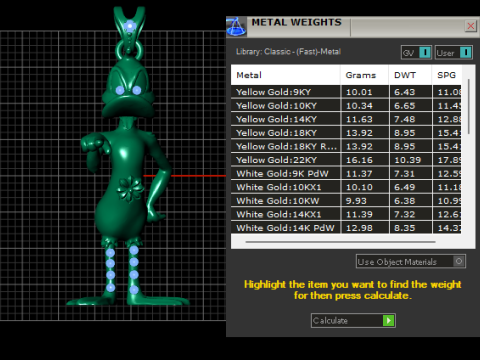Click grams value 12.98
Viewport: 480px width, 360px height.
[359, 228]
